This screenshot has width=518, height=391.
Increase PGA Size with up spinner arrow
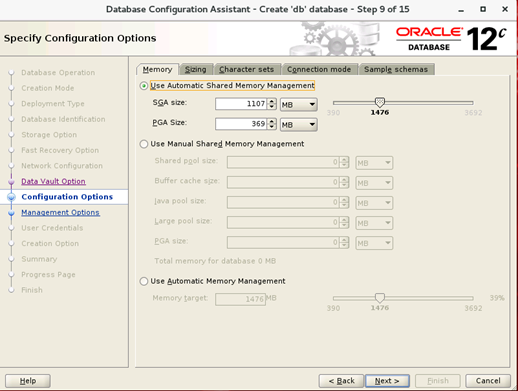(272, 121)
